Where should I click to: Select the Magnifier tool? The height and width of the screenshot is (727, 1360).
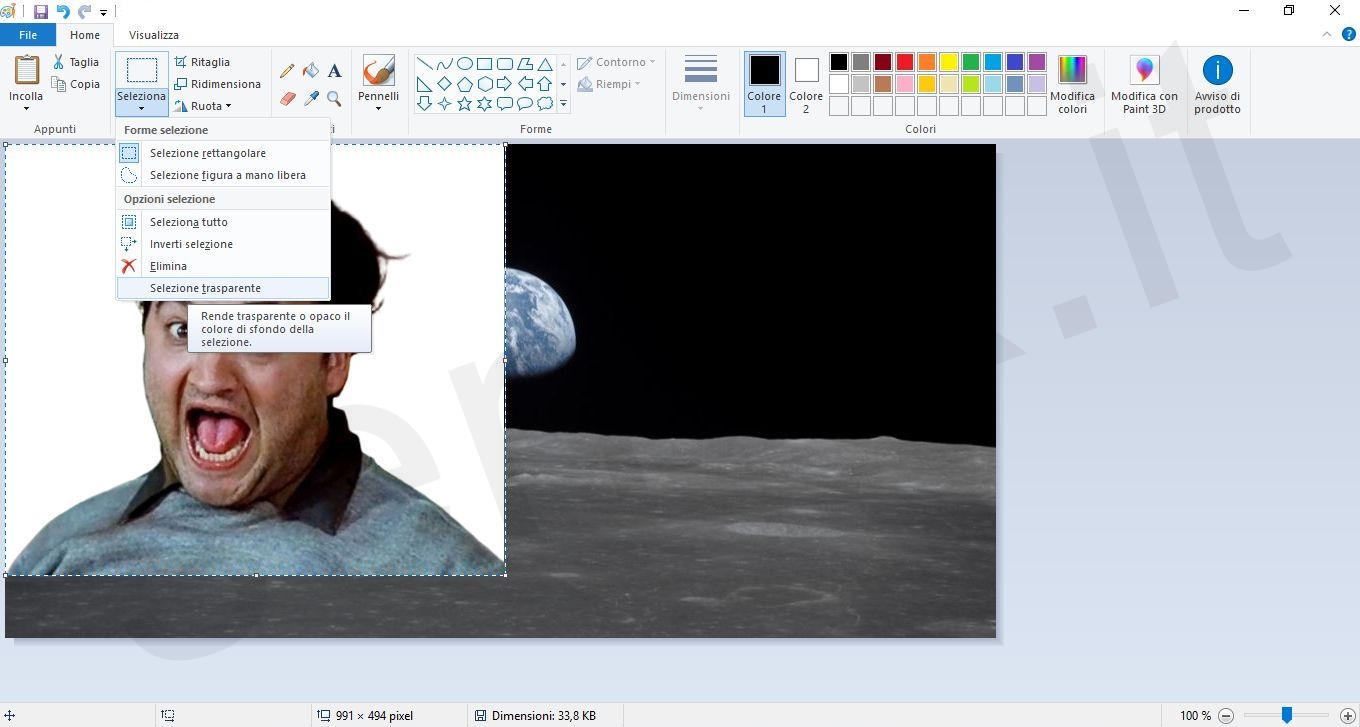334,98
